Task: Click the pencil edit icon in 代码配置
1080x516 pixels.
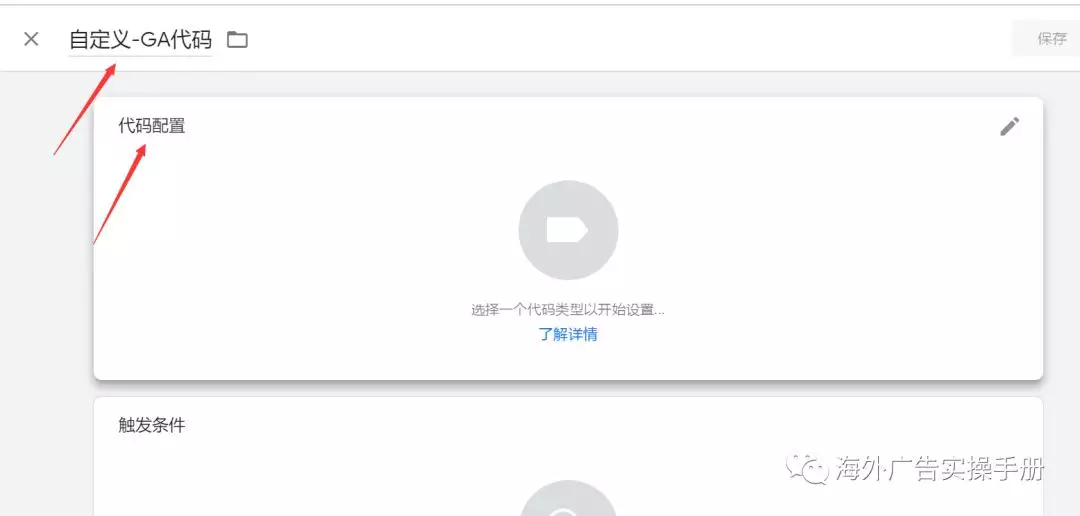Action: [x=1010, y=126]
